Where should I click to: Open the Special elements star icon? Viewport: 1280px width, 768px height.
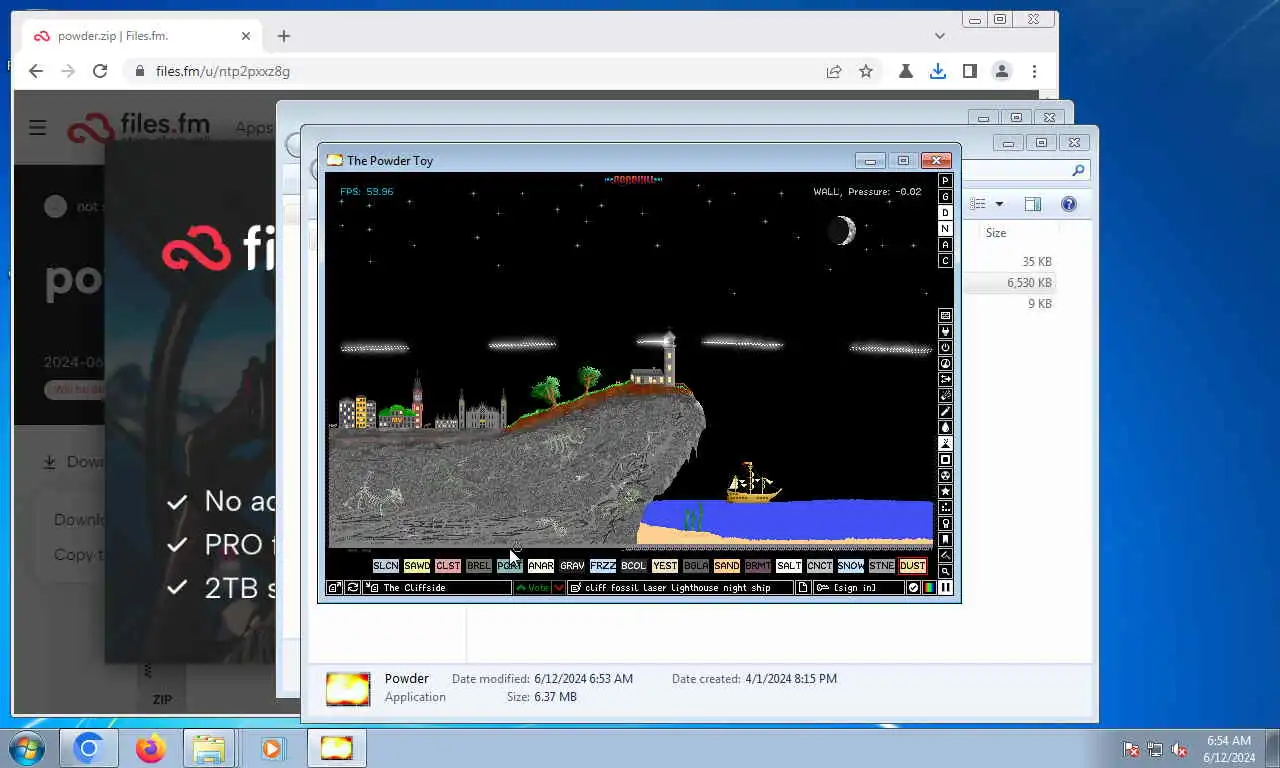pos(945,491)
